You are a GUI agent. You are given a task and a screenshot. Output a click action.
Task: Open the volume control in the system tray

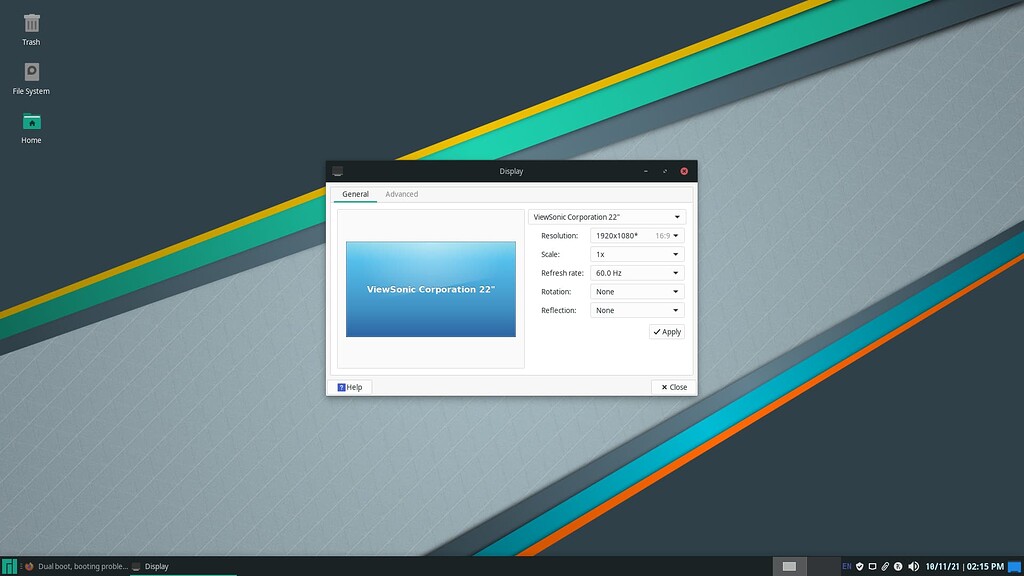pyautogui.click(x=914, y=566)
